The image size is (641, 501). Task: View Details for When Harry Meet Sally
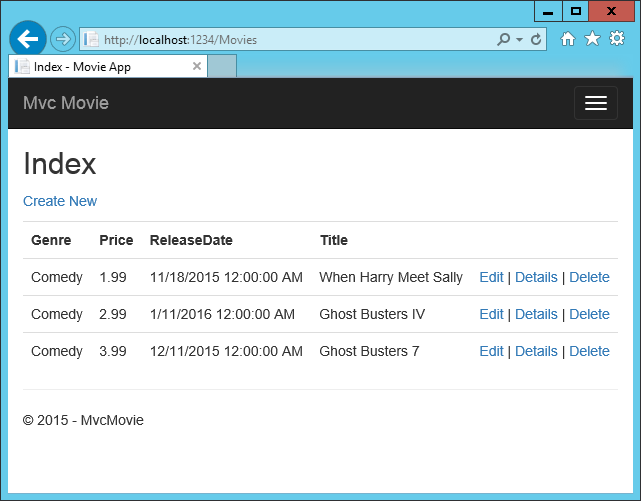(x=536, y=277)
